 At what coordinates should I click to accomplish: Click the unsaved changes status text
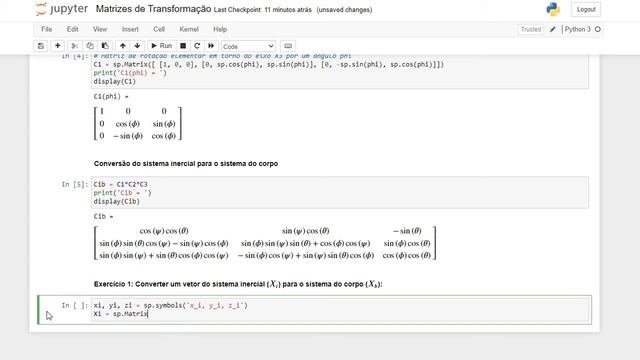[x=344, y=10]
